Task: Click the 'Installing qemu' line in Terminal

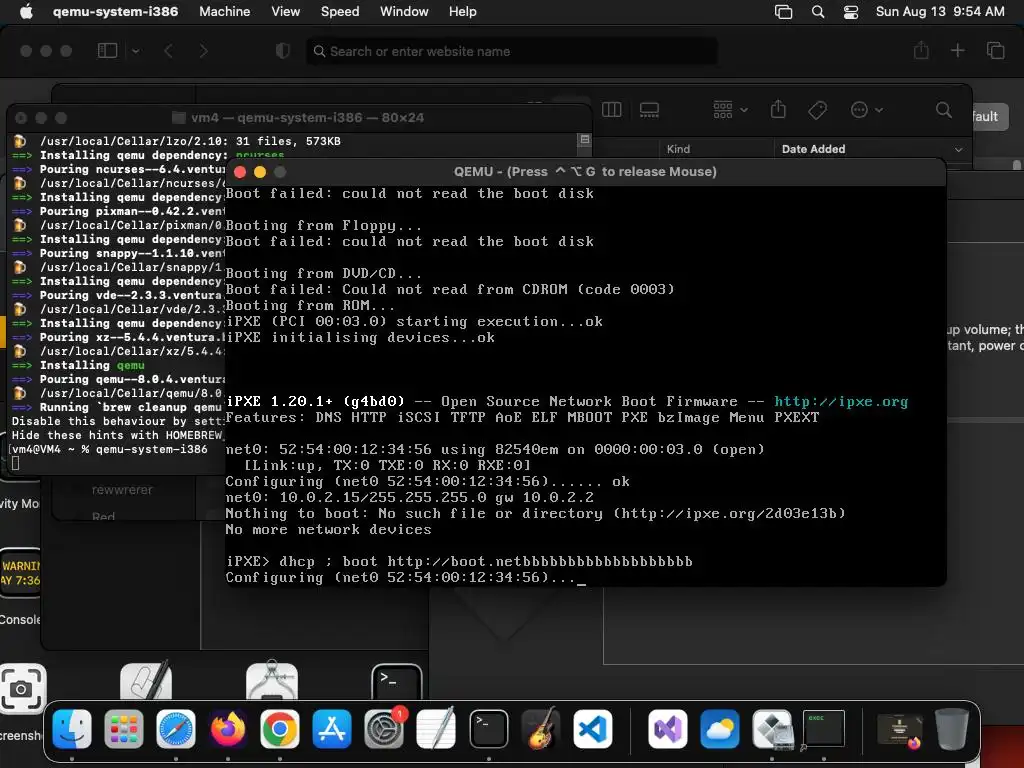Action: (x=77, y=365)
